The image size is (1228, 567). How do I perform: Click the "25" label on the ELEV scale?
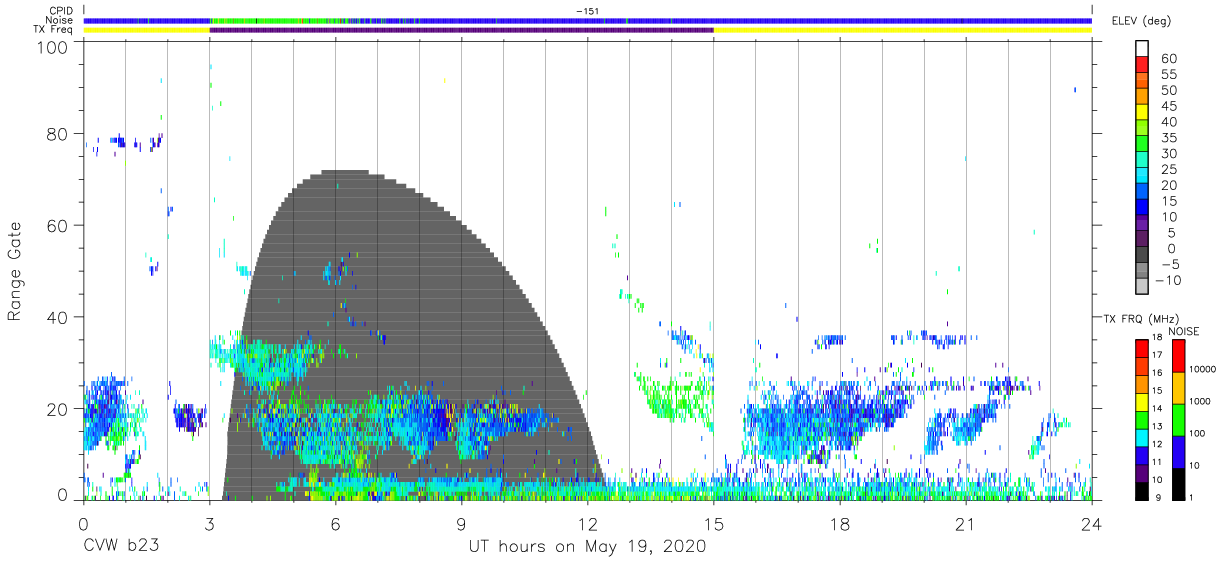pos(1168,169)
